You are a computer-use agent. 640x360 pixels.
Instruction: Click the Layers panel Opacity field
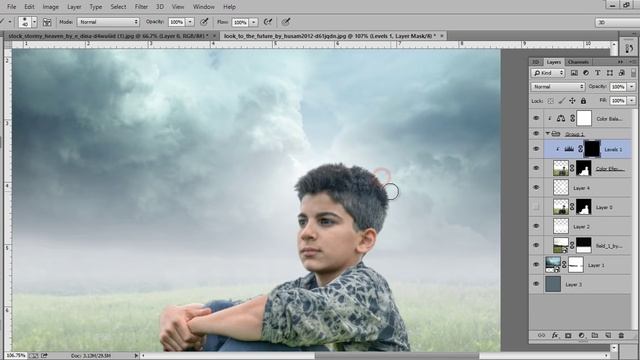coord(618,87)
